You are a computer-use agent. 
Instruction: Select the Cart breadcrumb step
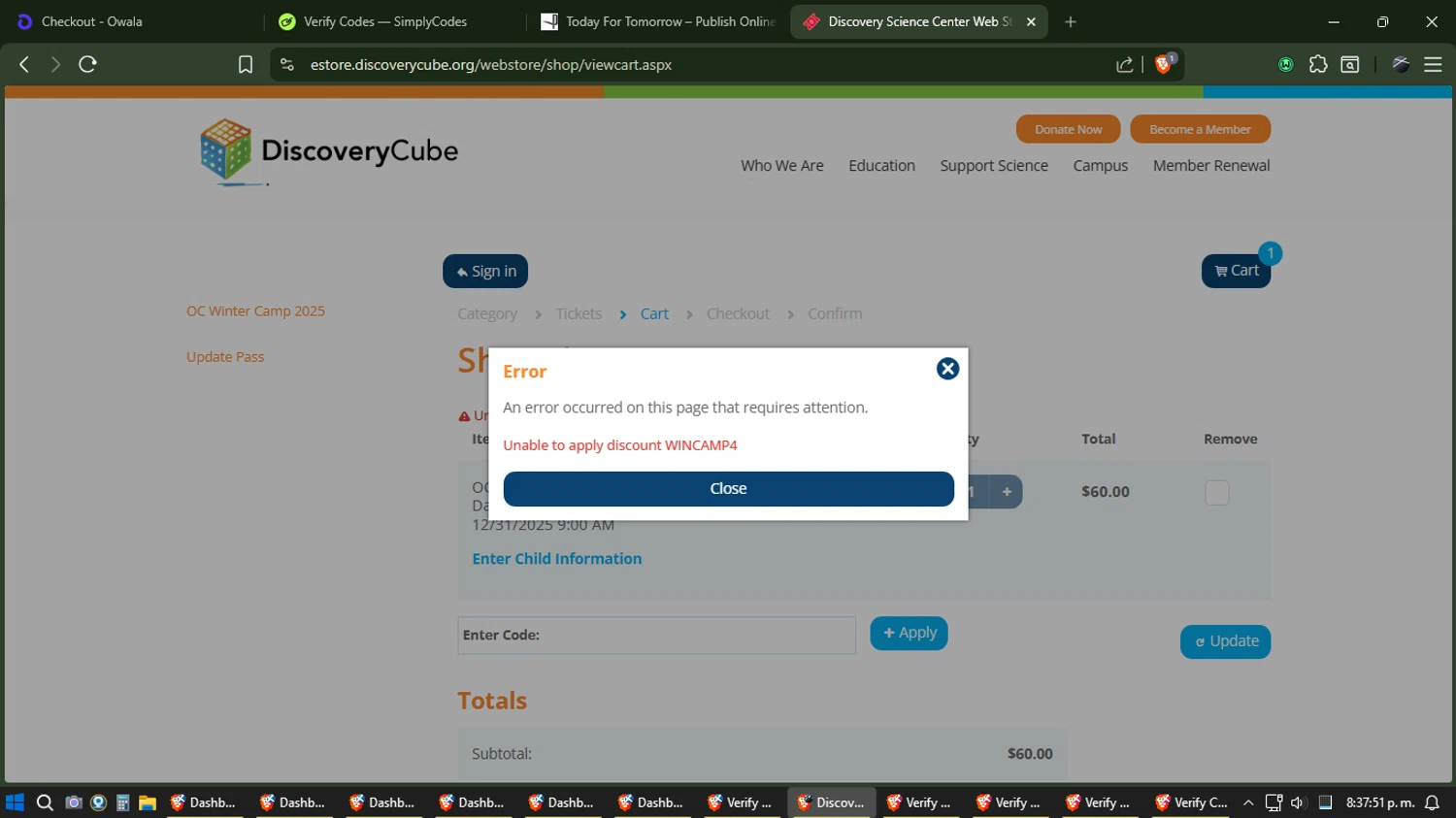pos(654,314)
